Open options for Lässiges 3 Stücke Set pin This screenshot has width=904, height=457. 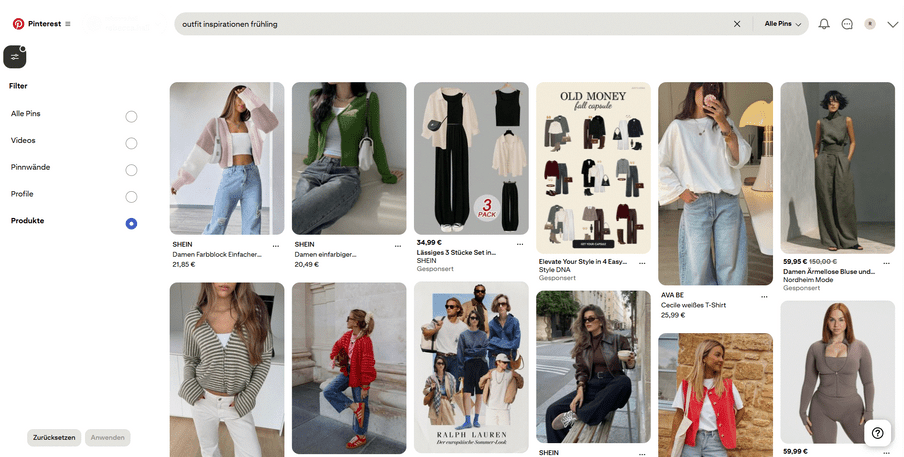[x=520, y=244]
